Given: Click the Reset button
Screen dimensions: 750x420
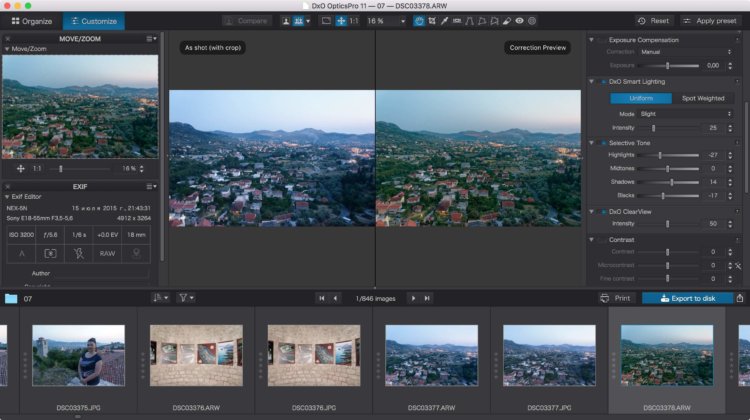Looking at the screenshot, I should point(653,21).
